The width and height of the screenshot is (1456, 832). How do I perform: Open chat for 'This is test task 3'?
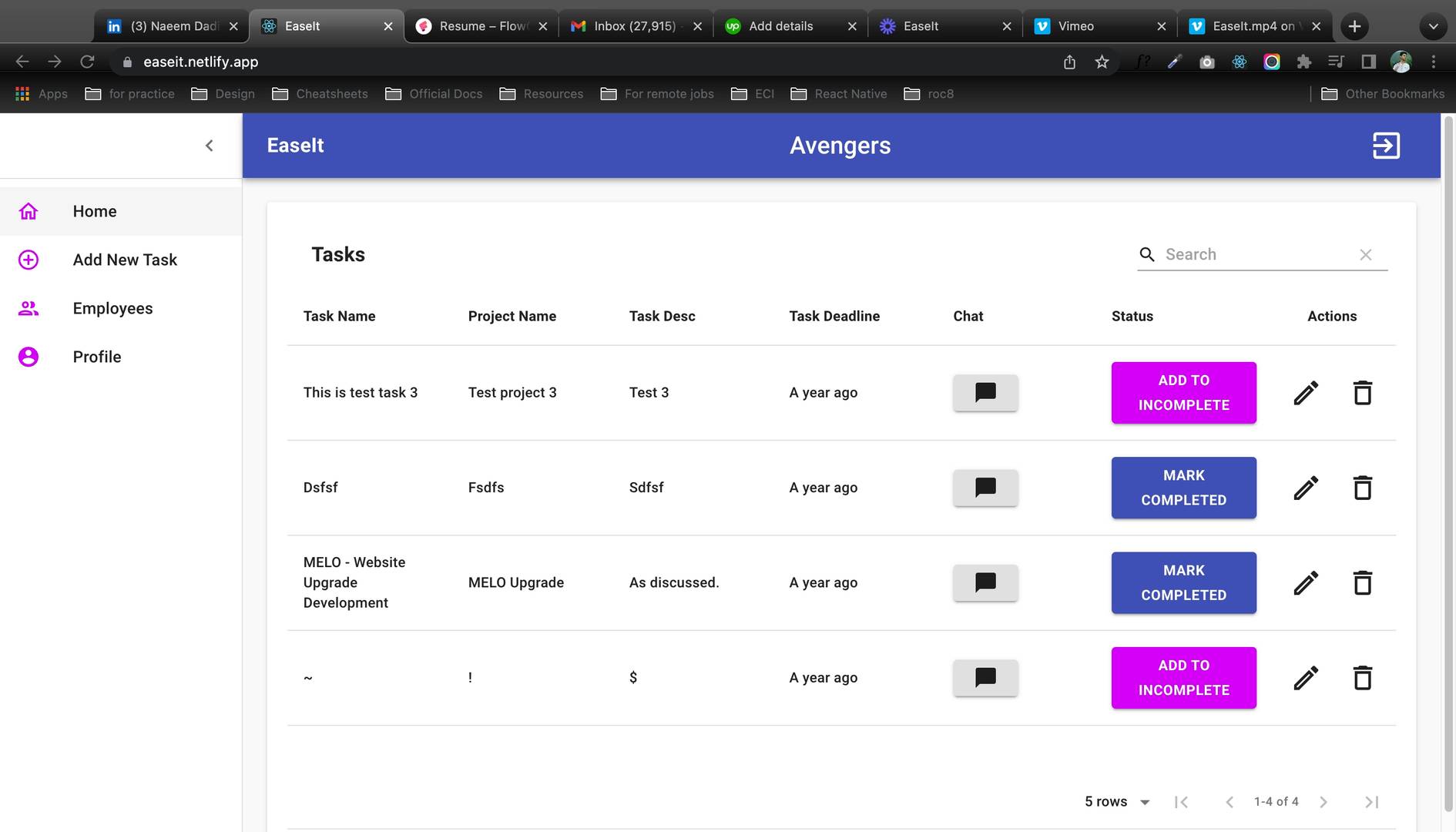point(985,393)
